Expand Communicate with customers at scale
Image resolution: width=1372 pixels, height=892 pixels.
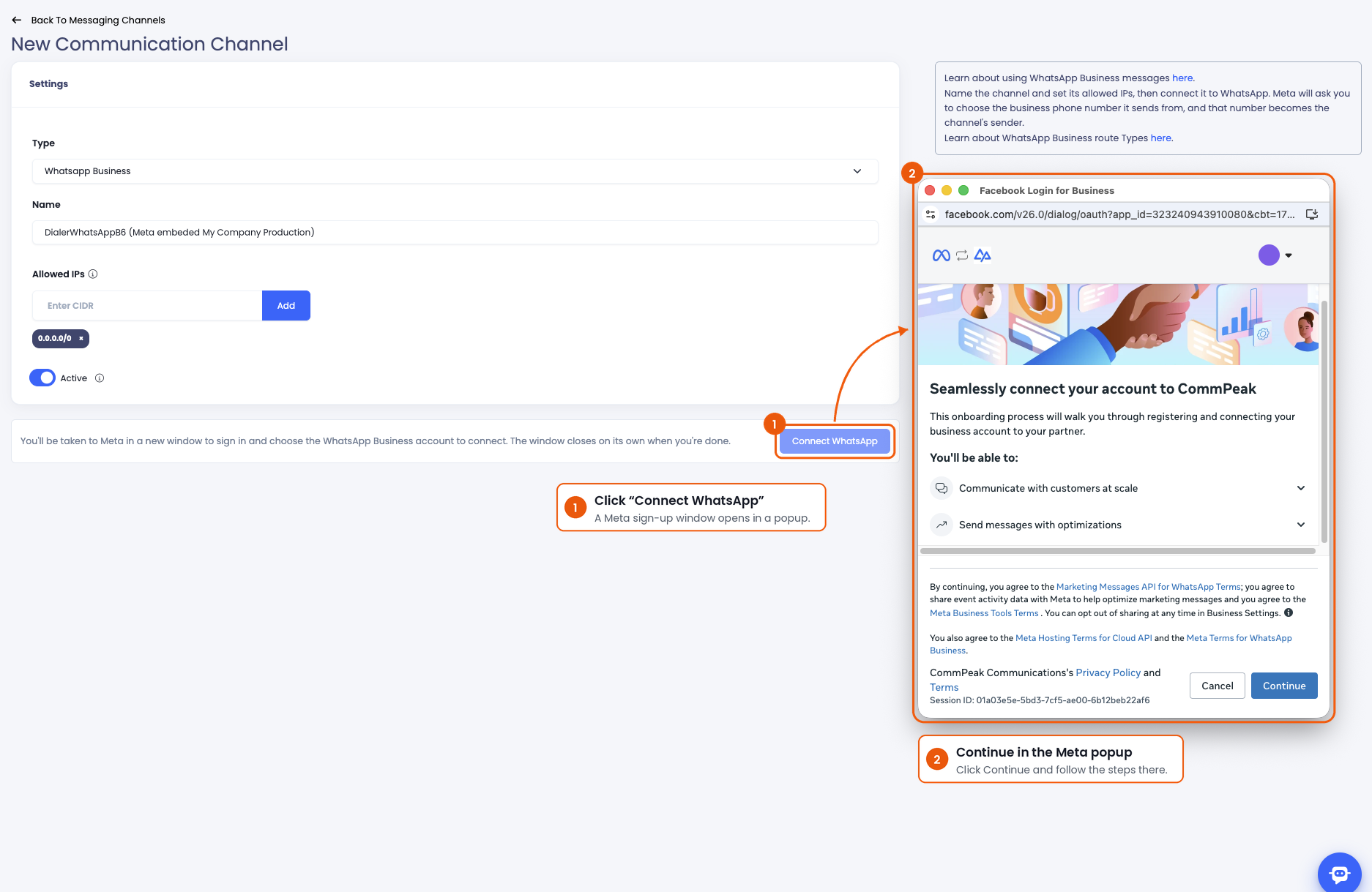tap(1118, 488)
